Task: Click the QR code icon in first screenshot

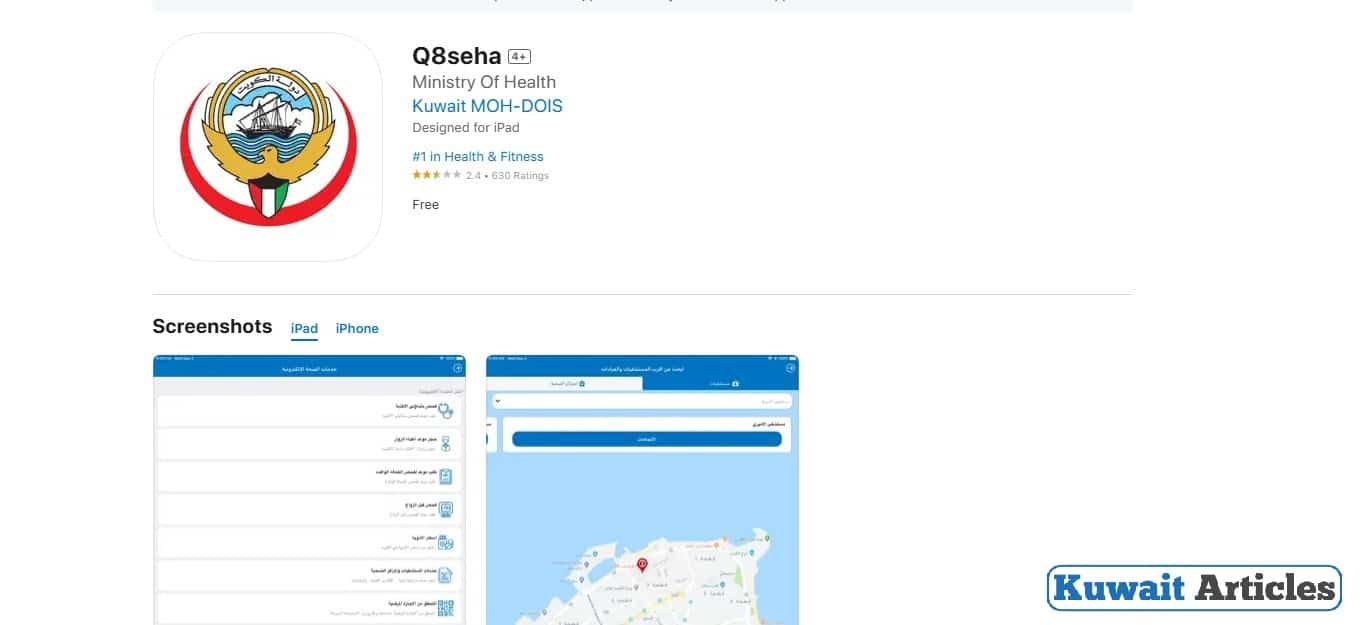Action: [x=446, y=608]
